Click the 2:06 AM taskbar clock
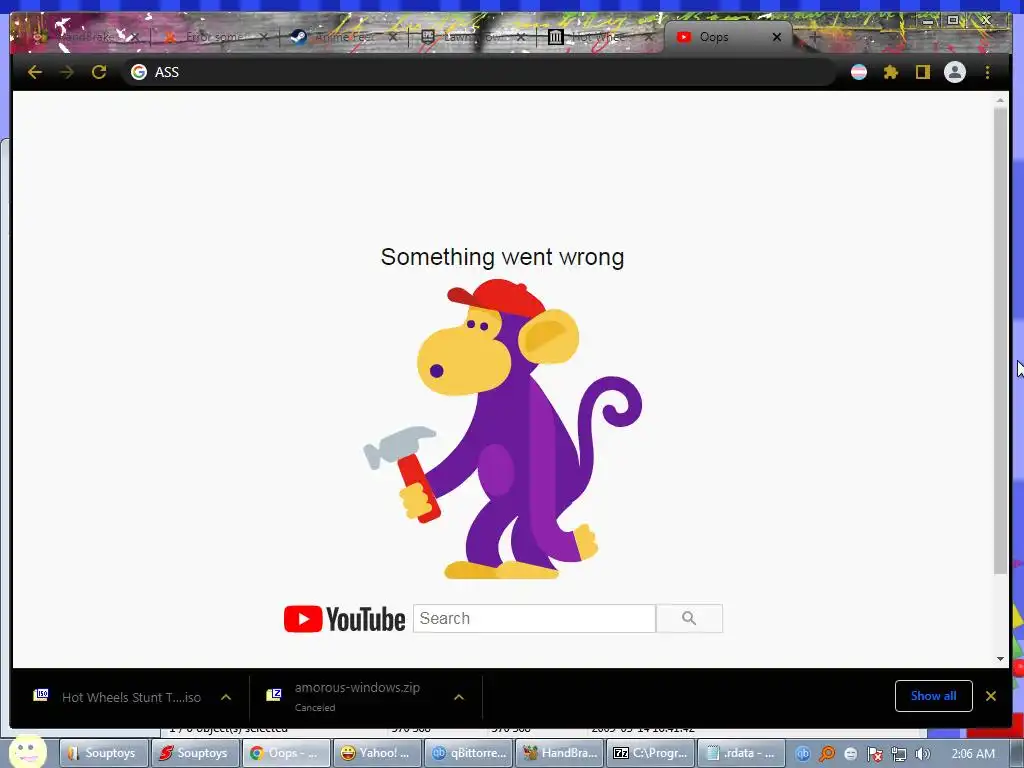1024x768 pixels. (x=973, y=754)
